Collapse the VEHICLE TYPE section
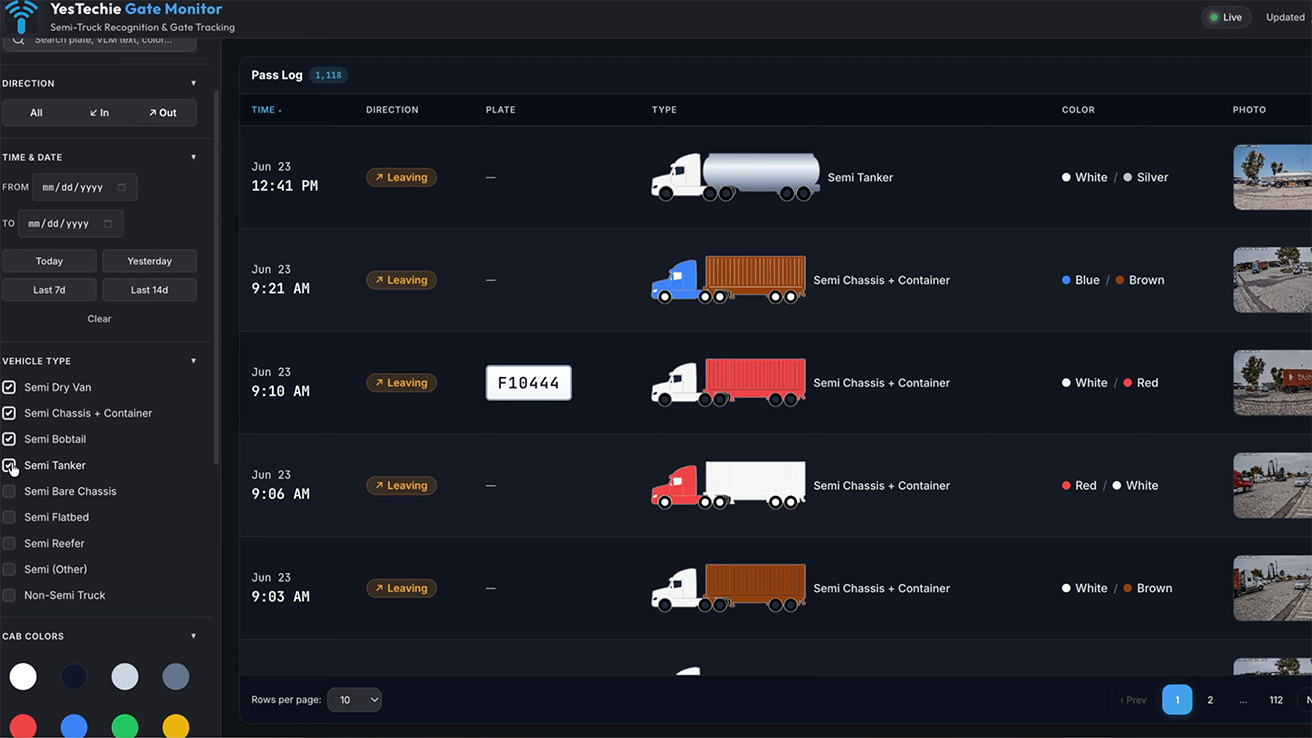1312x738 pixels. (x=194, y=361)
